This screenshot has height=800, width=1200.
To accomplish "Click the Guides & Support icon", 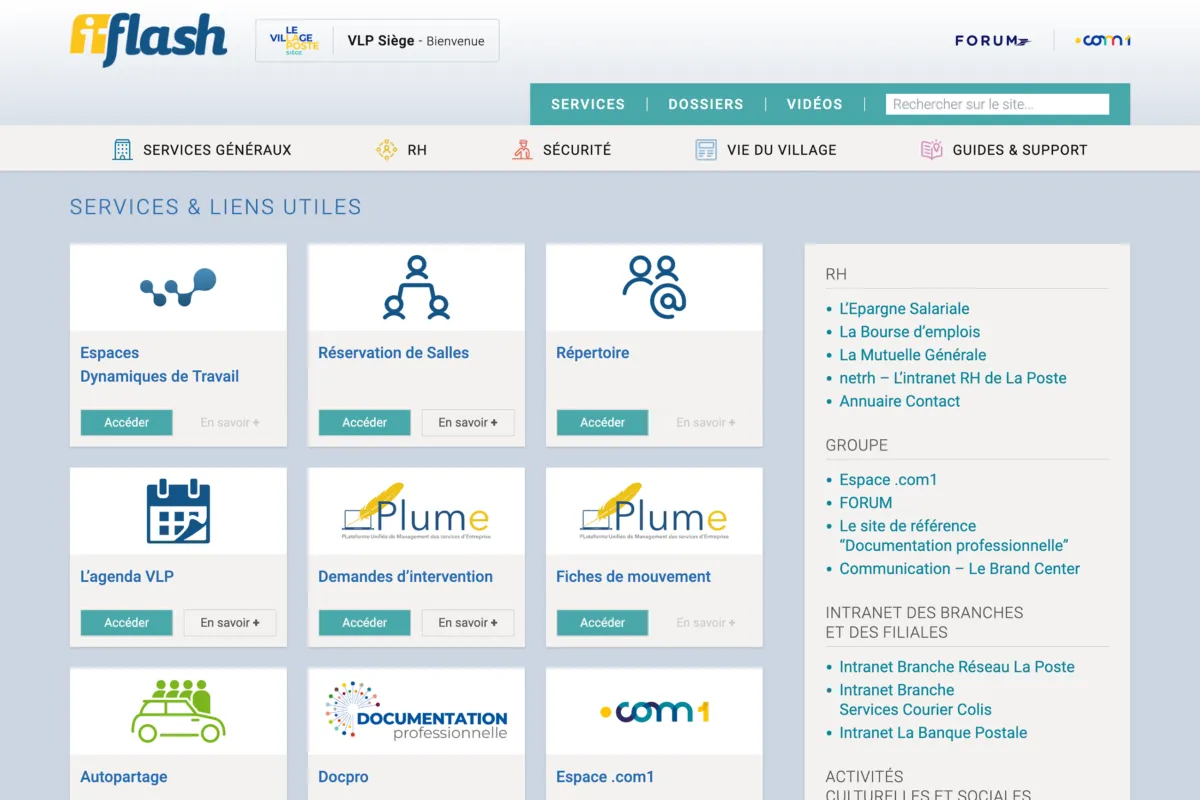I will click(931, 150).
